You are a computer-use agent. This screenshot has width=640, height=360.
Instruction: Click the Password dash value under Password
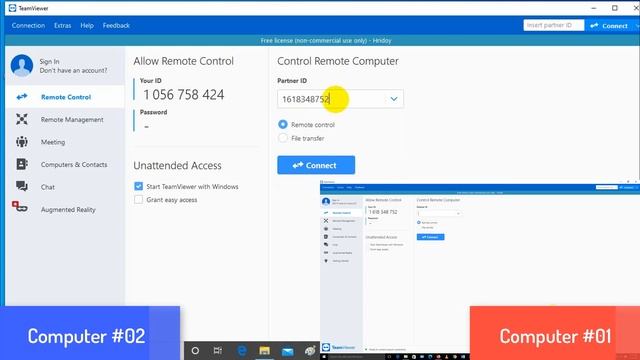tap(147, 127)
